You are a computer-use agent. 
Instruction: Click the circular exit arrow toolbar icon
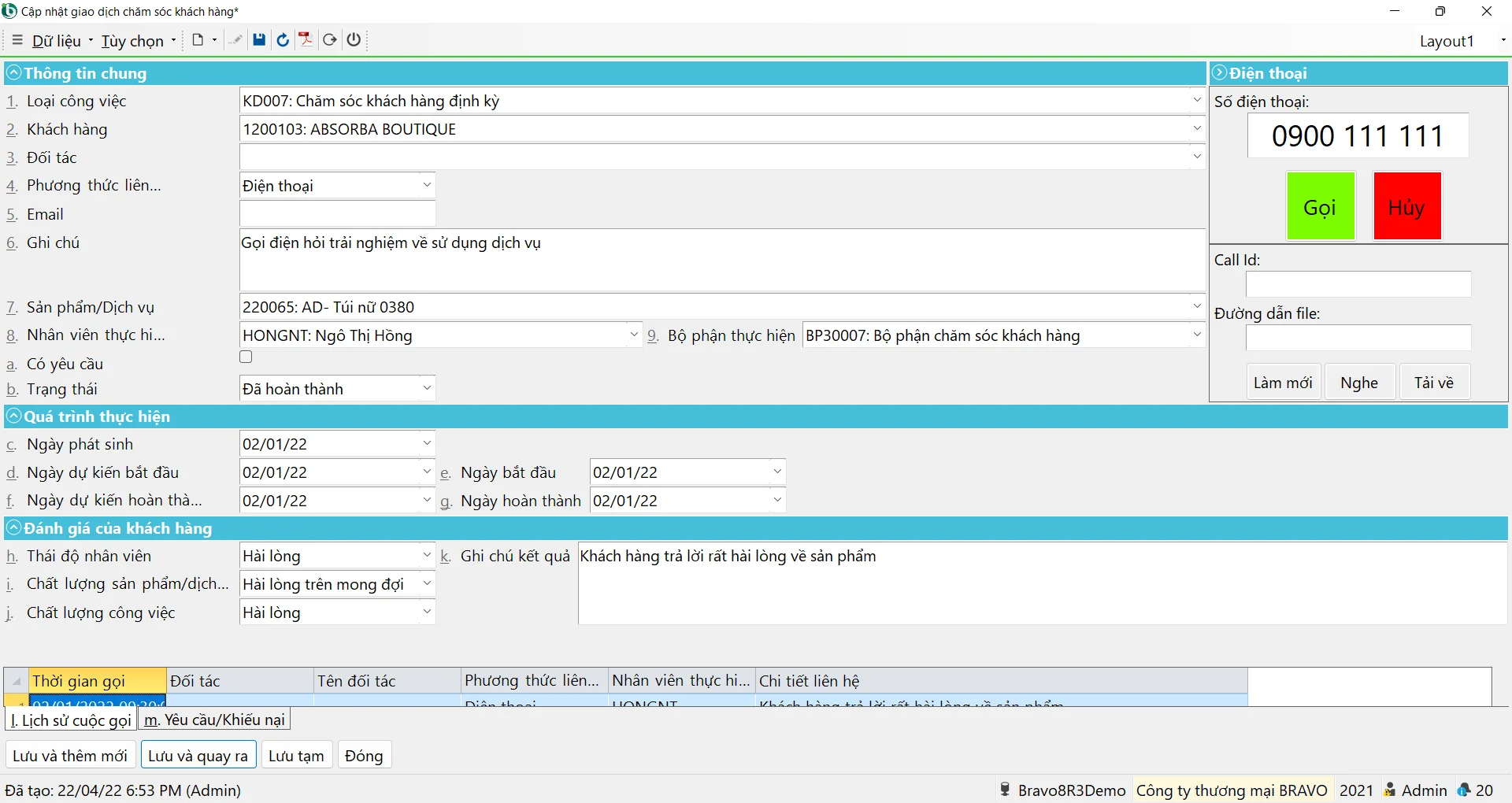pos(330,40)
